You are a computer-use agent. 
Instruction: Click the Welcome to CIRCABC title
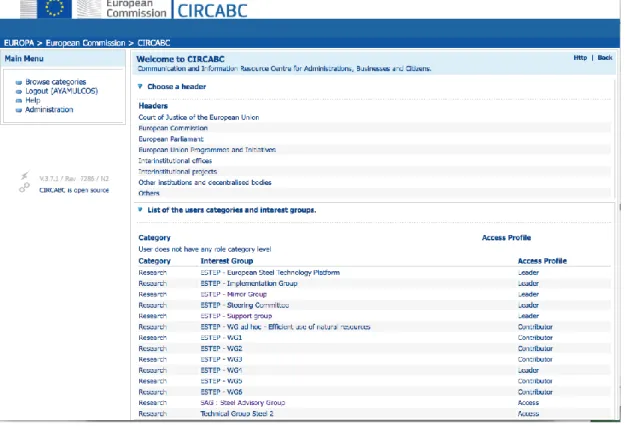tap(180, 59)
